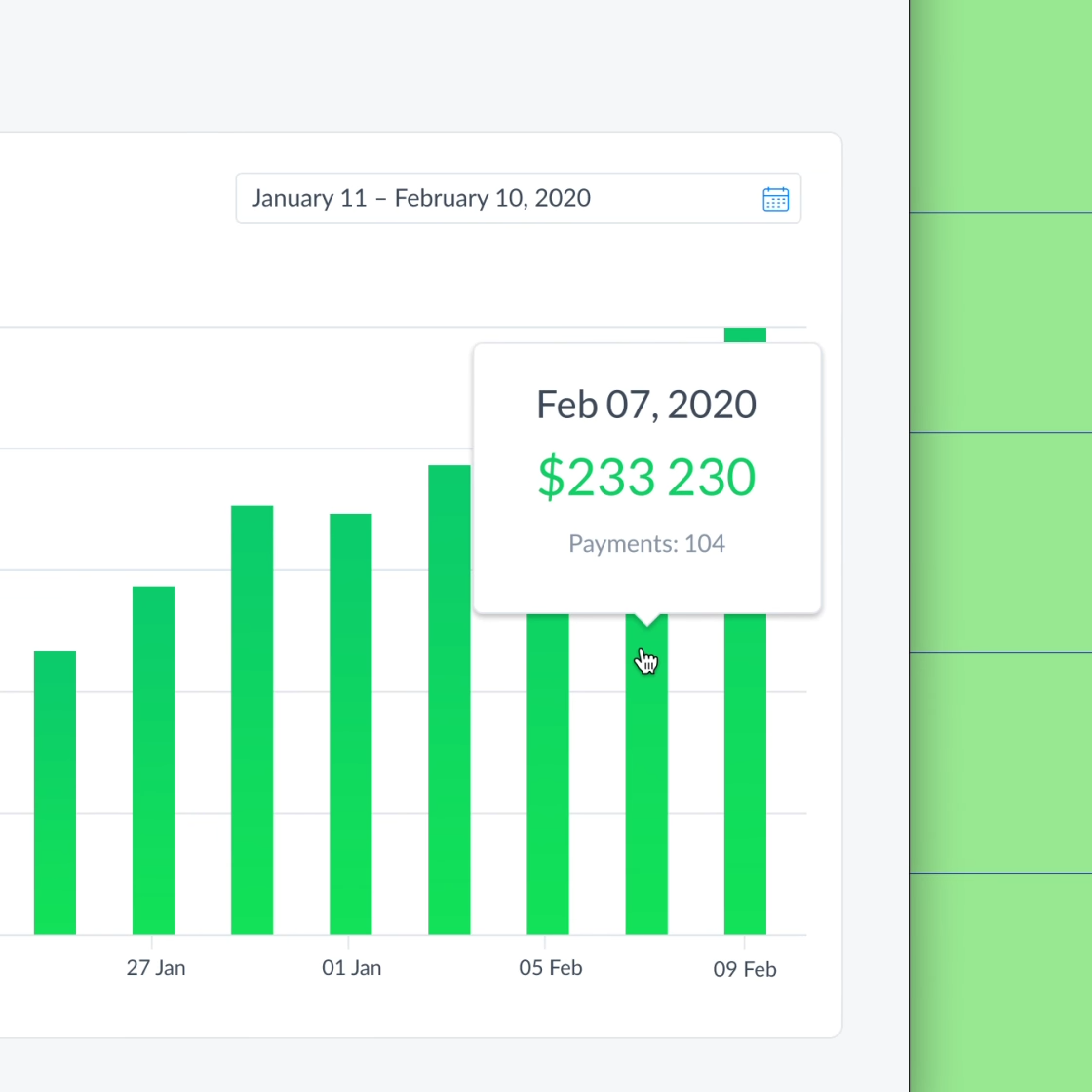Click the Payments: 104 text in tooltip
This screenshot has height=1092, width=1092.
646,544
